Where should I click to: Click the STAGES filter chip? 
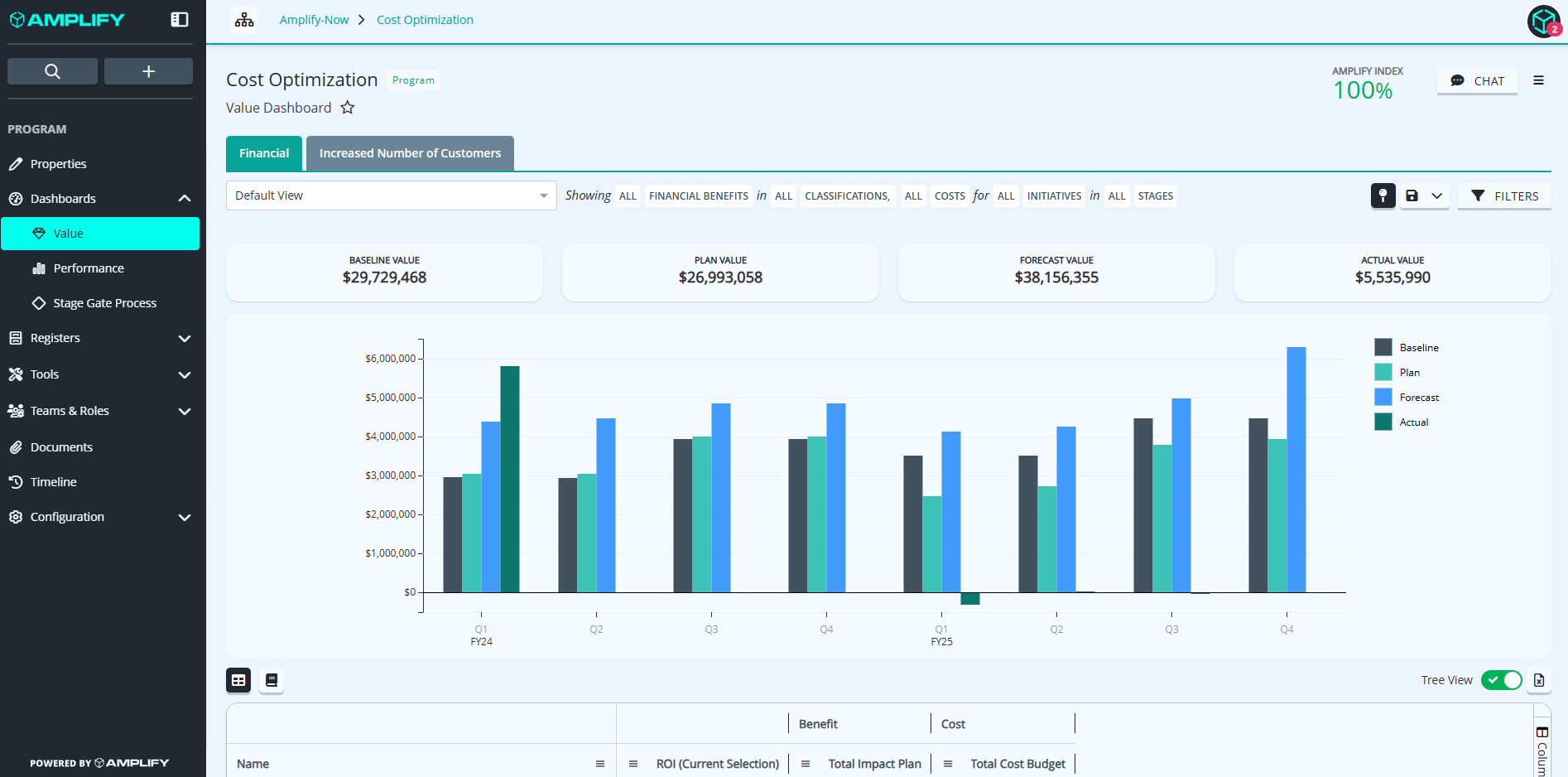[x=1155, y=195]
